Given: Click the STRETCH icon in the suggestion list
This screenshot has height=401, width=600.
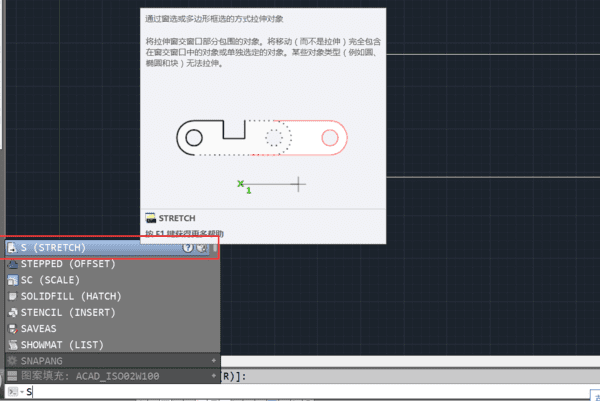Looking at the screenshot, I should pyautogui.click(x=12, y=248).
